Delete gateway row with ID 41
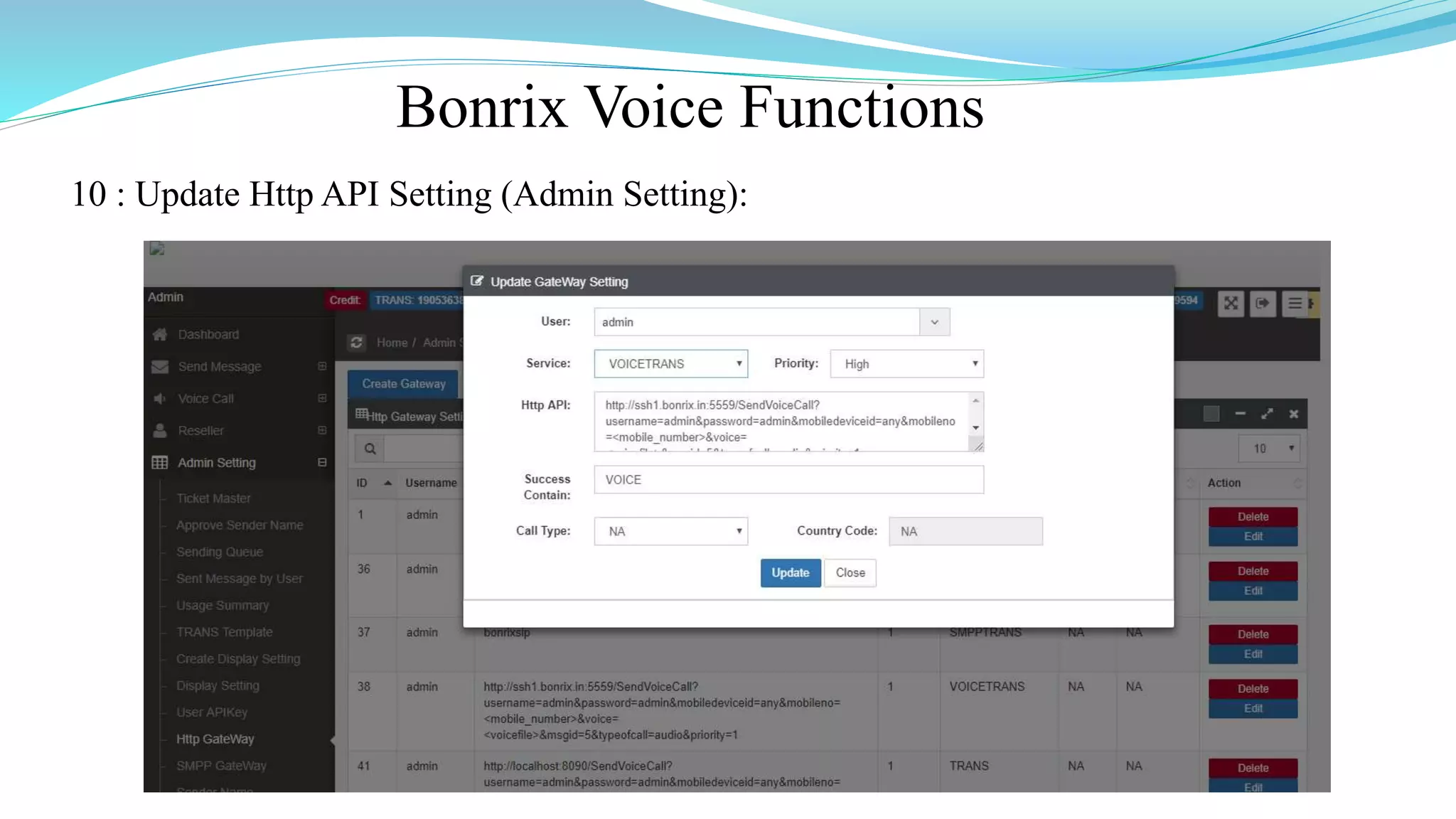Image resolution: width=1456 pixels, height=819 pixels. (x=1253, y=769)
